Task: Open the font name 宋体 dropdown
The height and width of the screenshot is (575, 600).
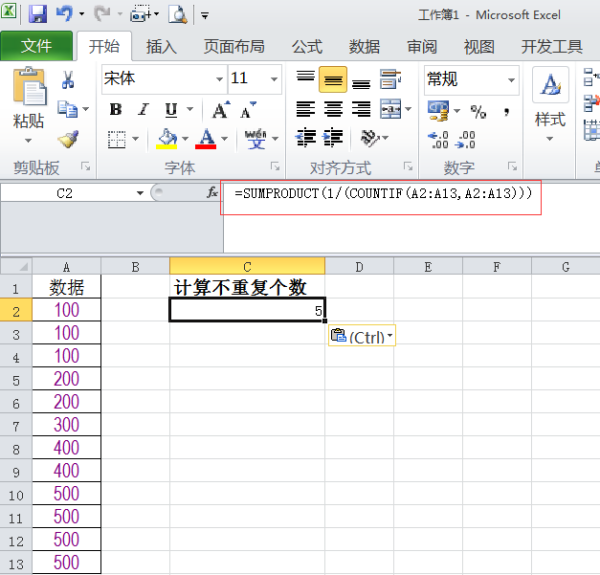Action: 219,79
